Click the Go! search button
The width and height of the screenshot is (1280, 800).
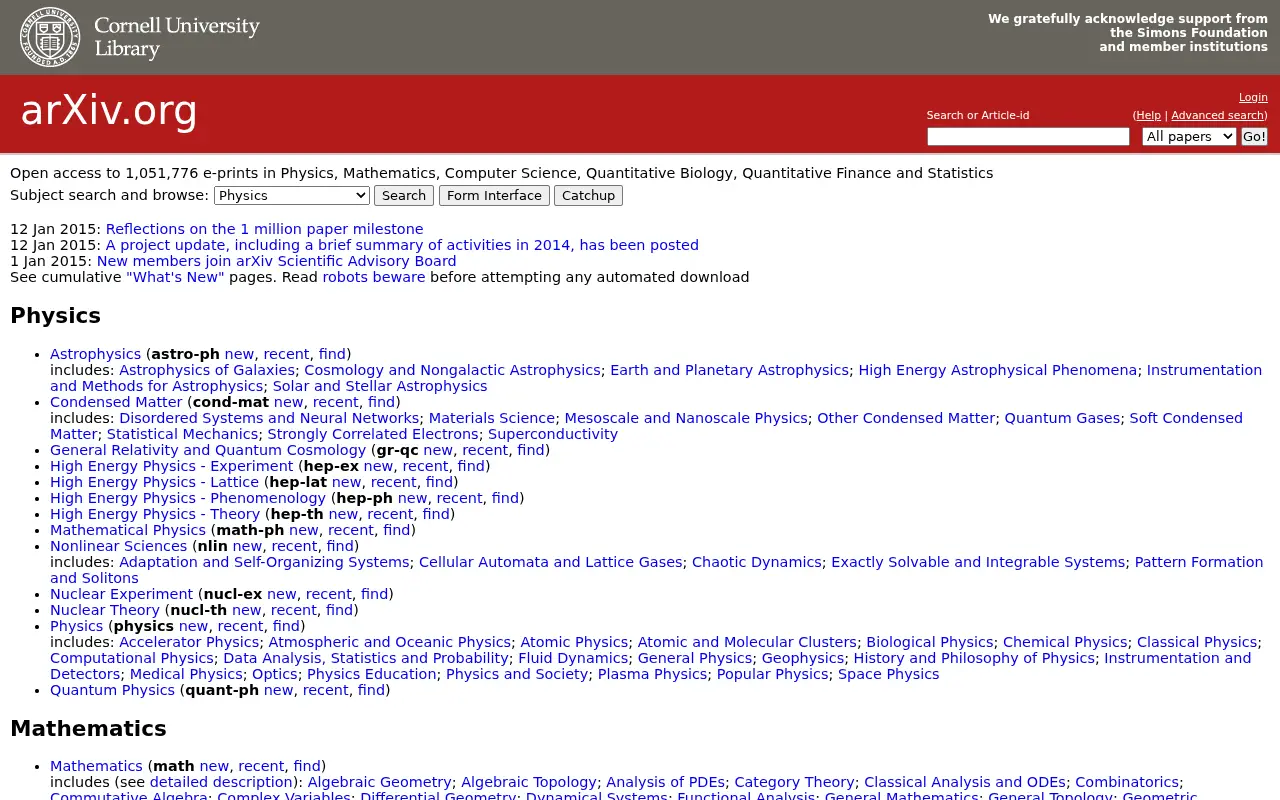pos(1254,136)
